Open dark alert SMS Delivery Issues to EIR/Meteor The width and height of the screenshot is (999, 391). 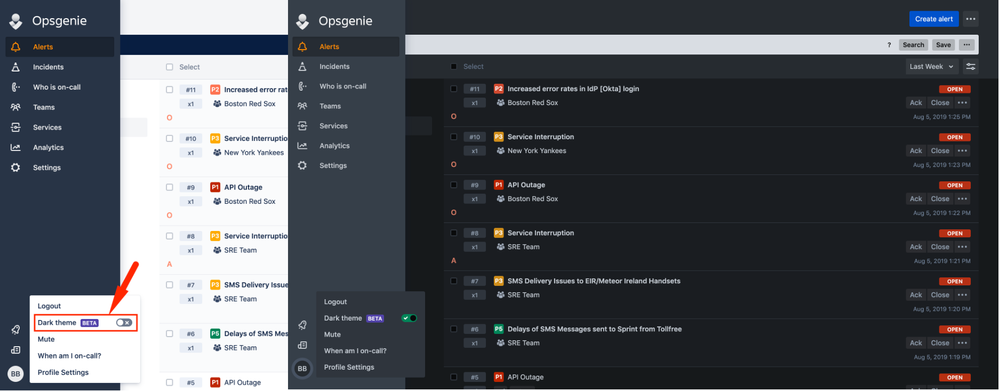tap(594, 281)
